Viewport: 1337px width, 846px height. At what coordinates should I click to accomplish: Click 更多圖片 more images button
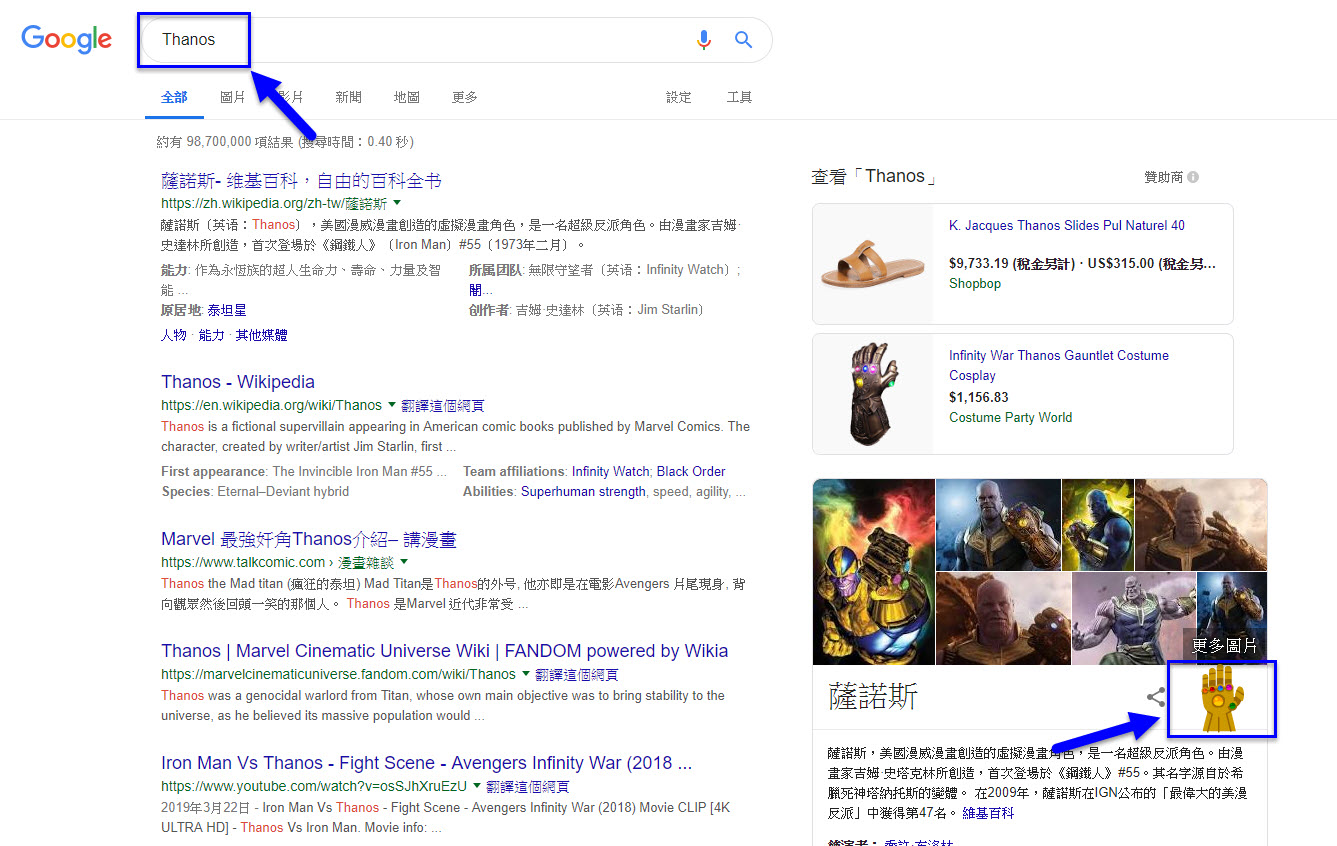click(x=1225, y=646)
